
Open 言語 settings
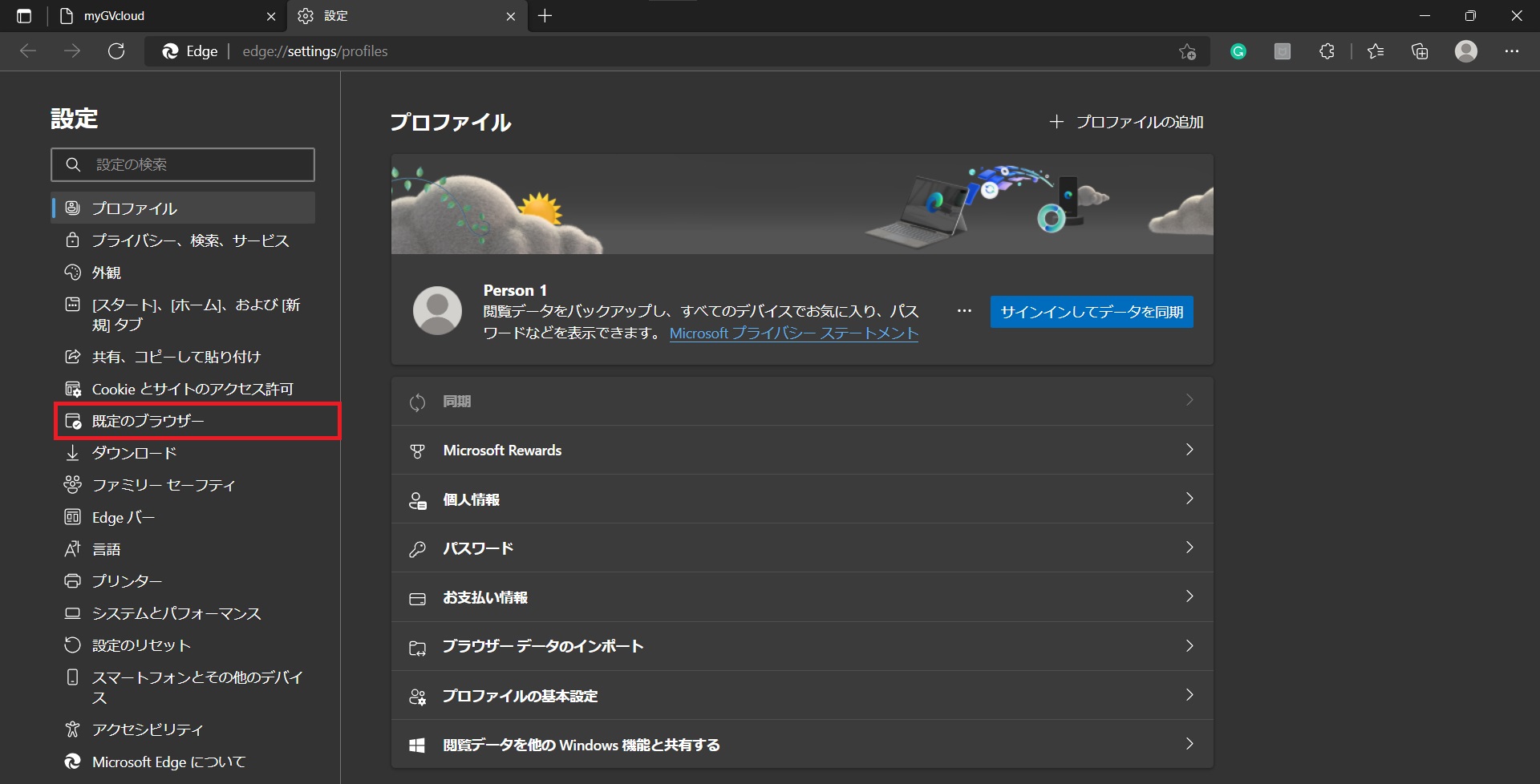point(184,549)
